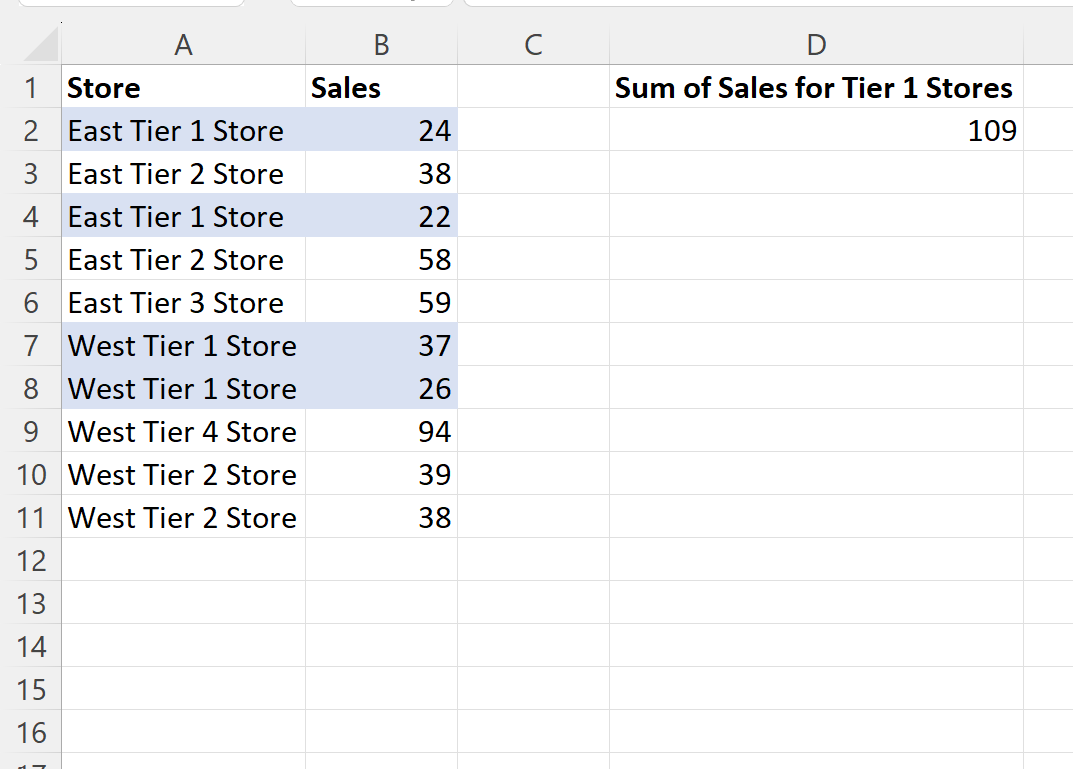Select the West Tier 4 Store cell
Viewport: 1073px width, 769px height.
pyautogui.click(x=183, y=431)
